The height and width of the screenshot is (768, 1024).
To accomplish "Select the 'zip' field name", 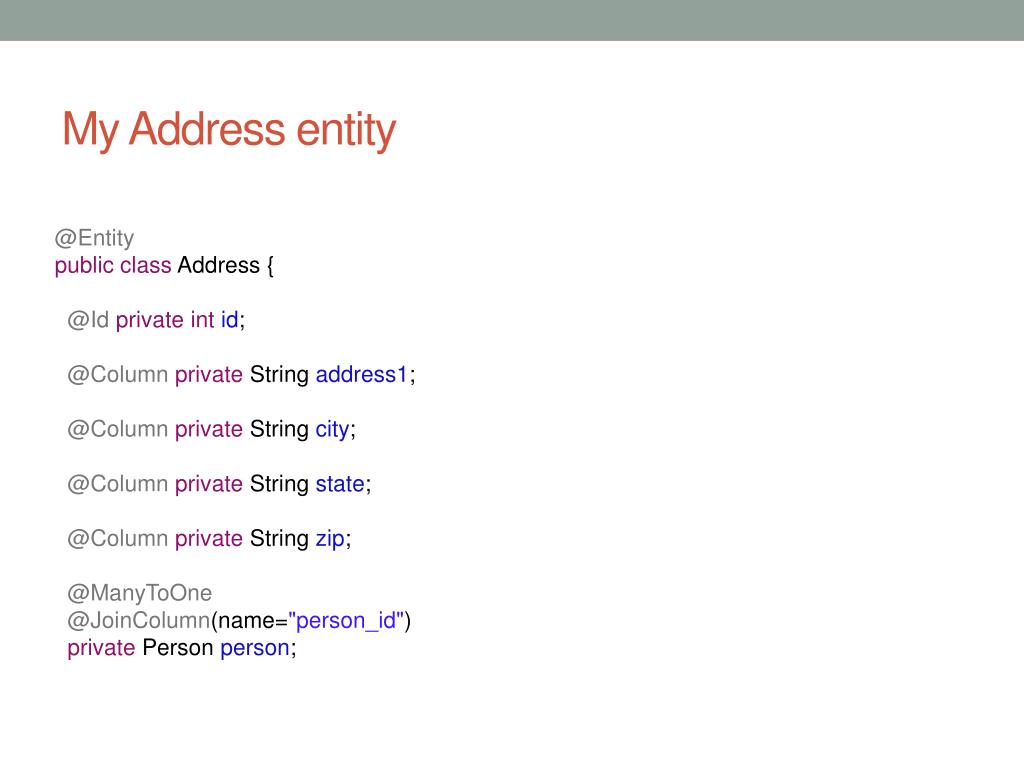I will 330,539.
